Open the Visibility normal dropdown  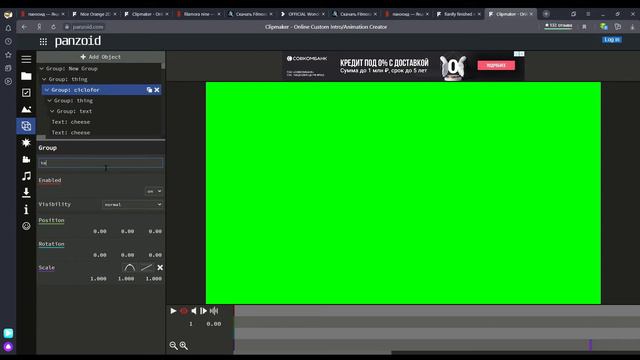(132, 204)
